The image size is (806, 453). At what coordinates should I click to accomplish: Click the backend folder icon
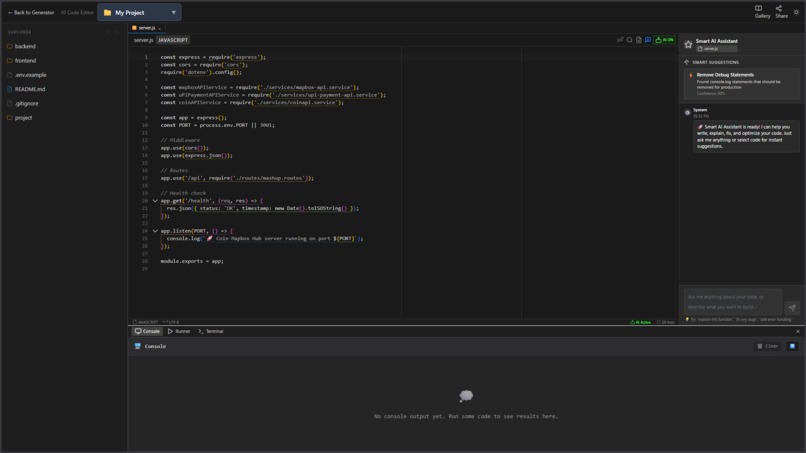pyautogui.click(x=9, y=46)
